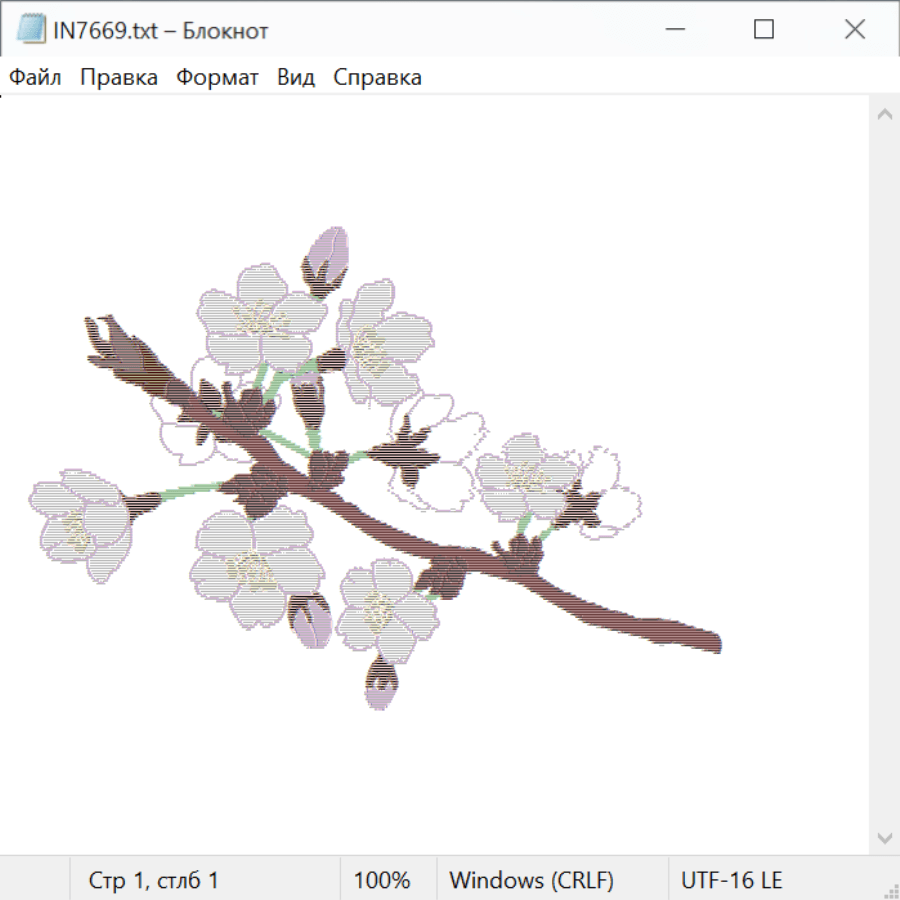900x900 pixels.
Task: Click the Windows (CRLF) line ending indicator
Action: click(x=531, y=880)
